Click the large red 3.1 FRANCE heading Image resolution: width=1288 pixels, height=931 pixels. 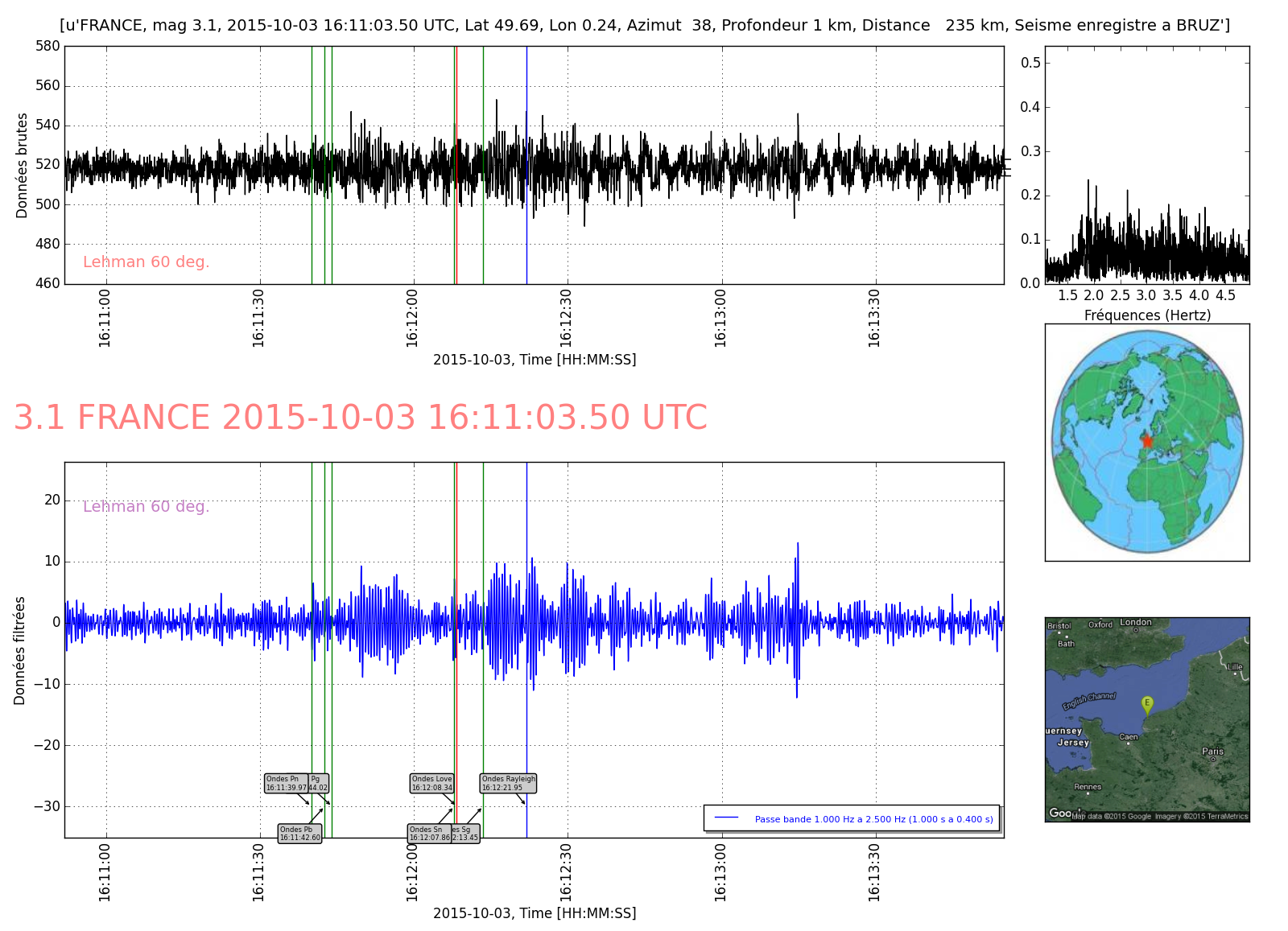coord(360,418)
